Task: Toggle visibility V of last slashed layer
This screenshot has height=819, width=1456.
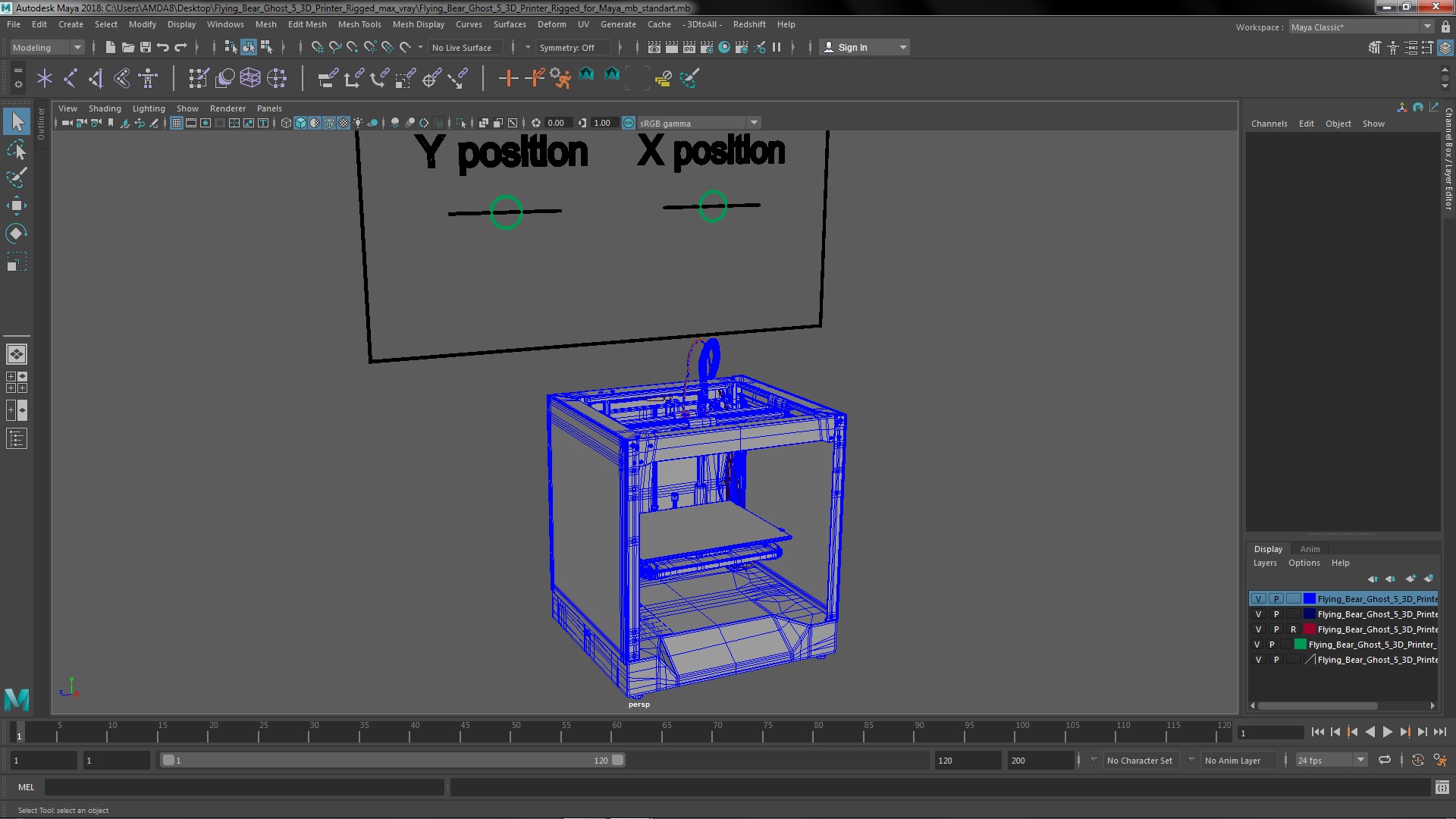Action: point(1258,660)
